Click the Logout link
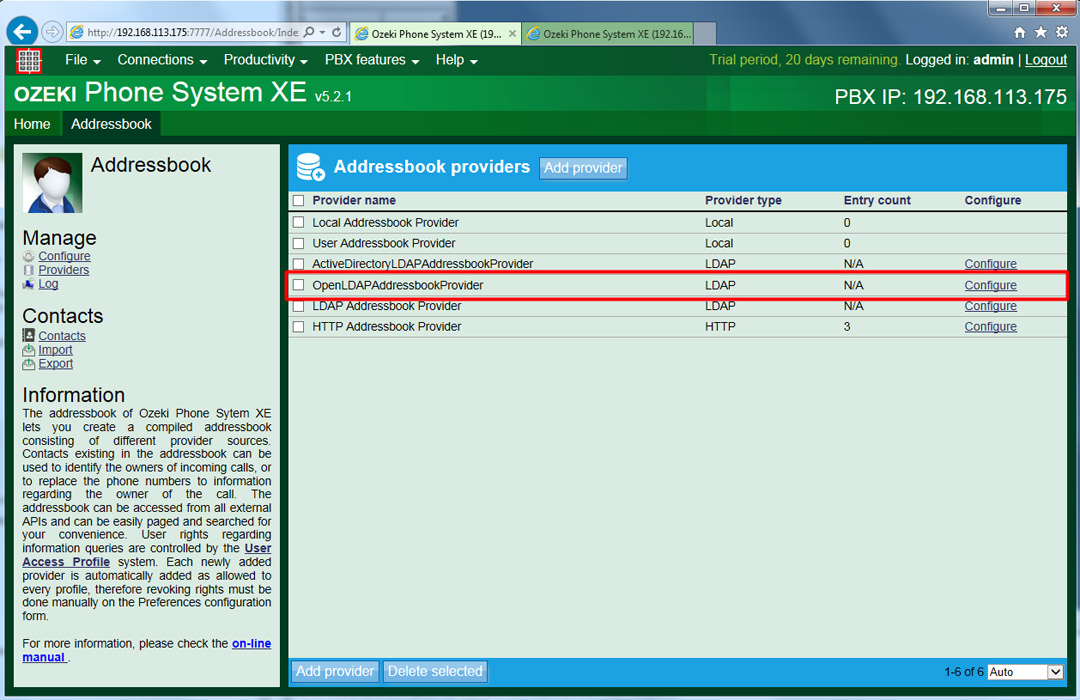Screen dimensions: 1080x700 1046,60
